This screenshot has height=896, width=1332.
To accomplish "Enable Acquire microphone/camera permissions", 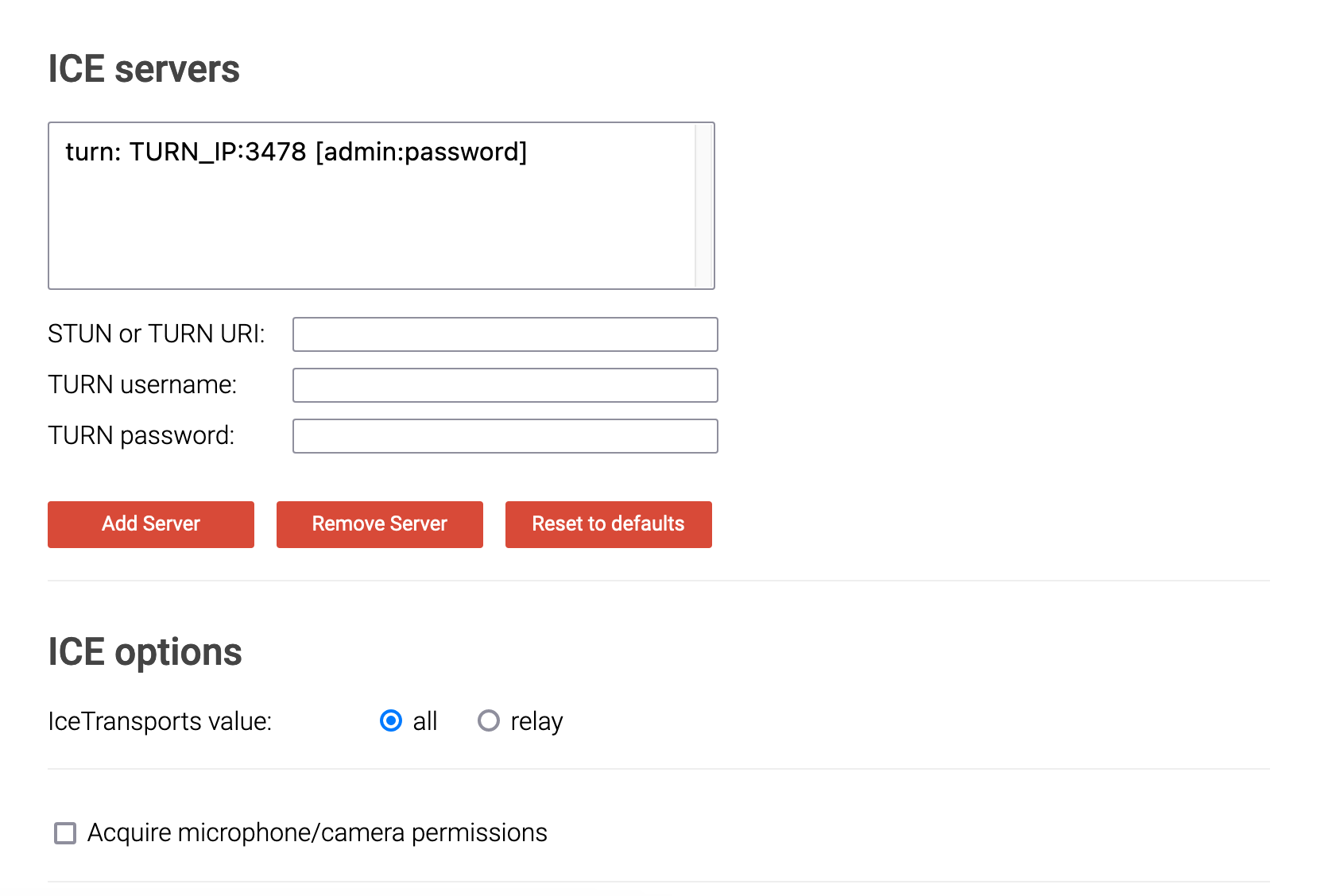I will click(x=64, y=833).
